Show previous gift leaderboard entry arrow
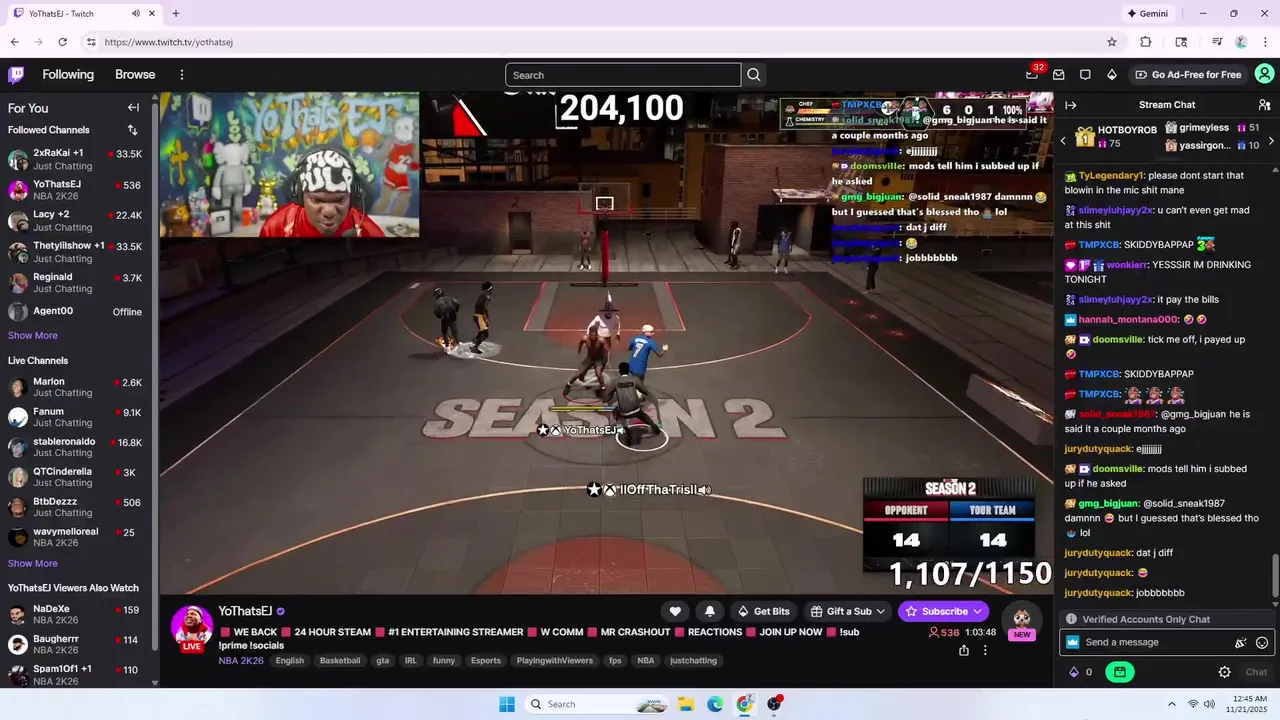This screenshot has width=1280, height=720. pyautogui.click(x=1063, y=140)
